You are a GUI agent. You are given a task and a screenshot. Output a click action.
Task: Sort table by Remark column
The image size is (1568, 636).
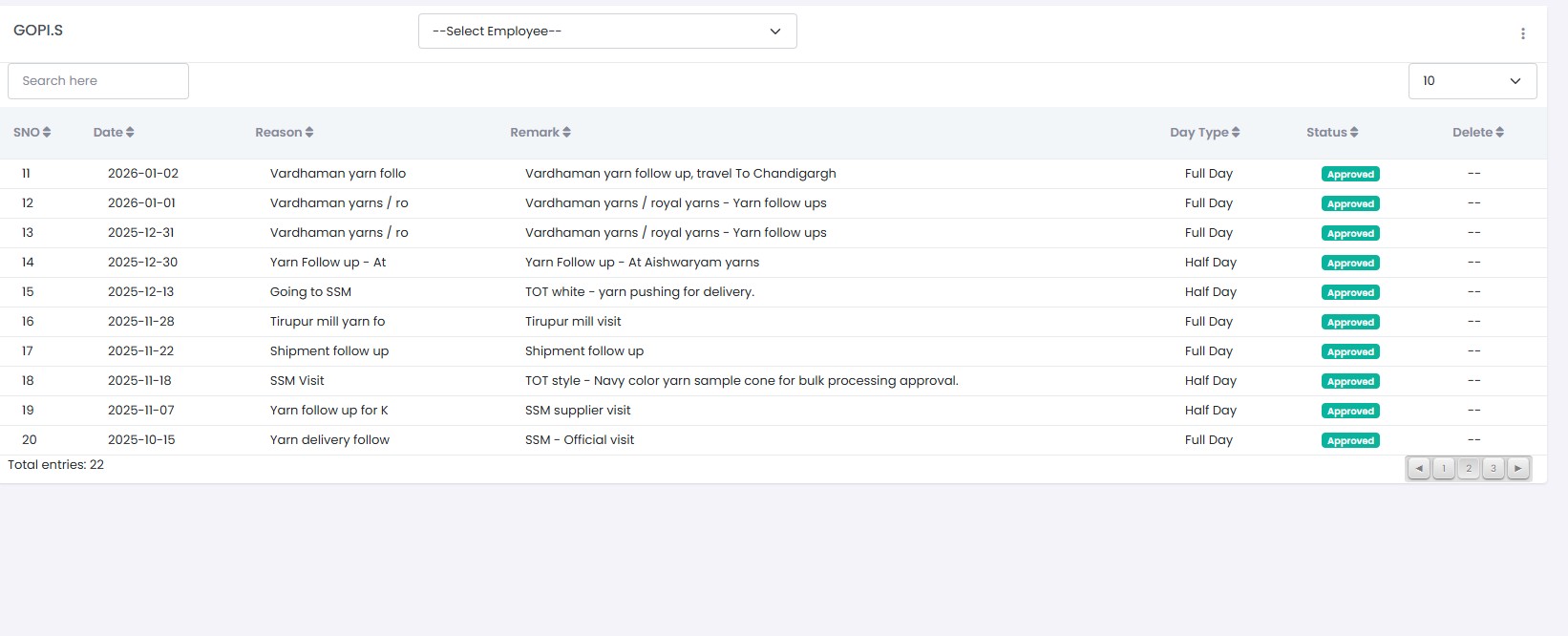[x=540, y=133]
